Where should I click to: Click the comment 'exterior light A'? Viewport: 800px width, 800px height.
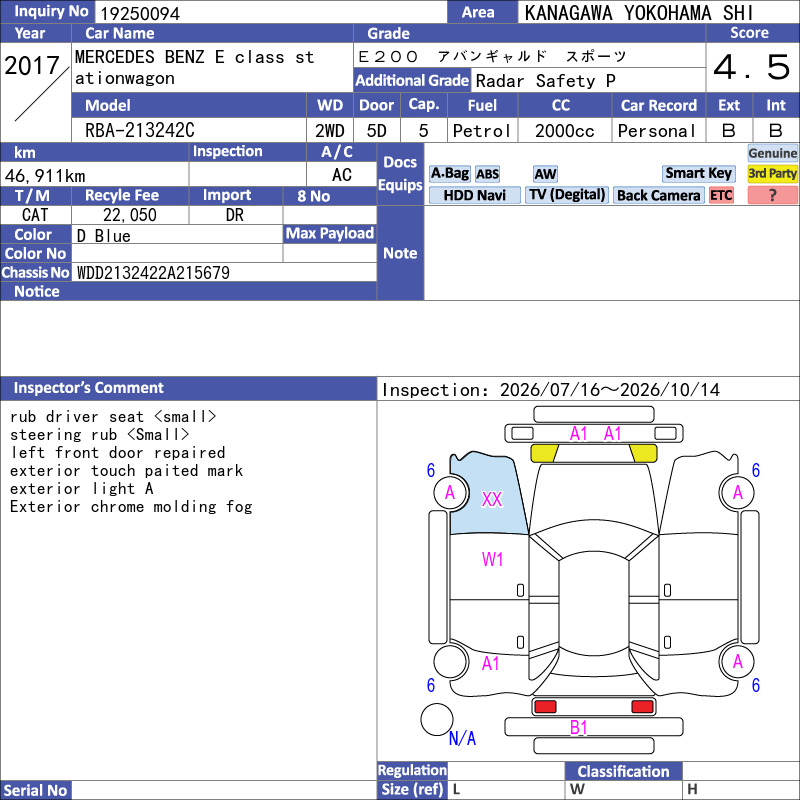[82, 488]
